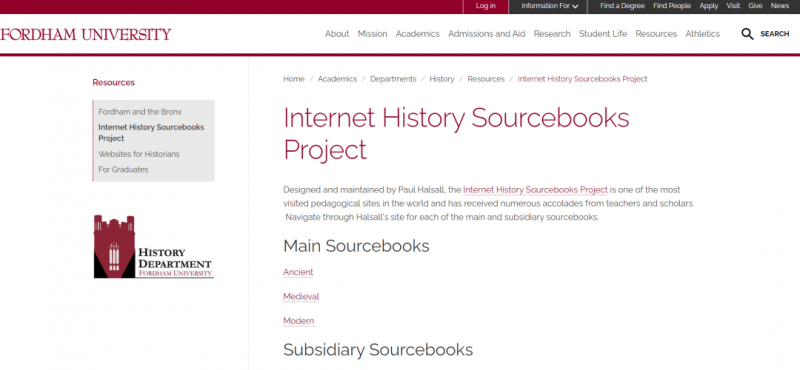Go to the Athletics menu
The image size is (800, 370).
[703, 34]
